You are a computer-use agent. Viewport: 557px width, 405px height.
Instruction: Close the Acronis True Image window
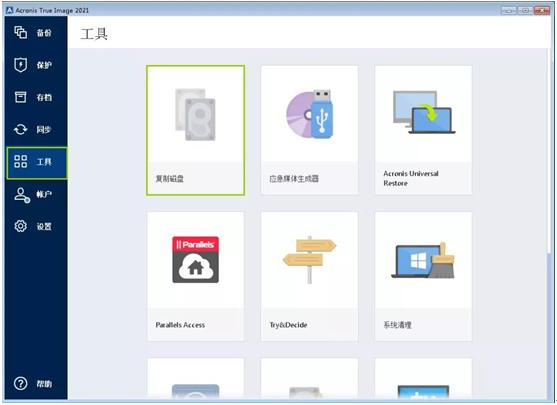pyautogui.click(x=542, y=10)
